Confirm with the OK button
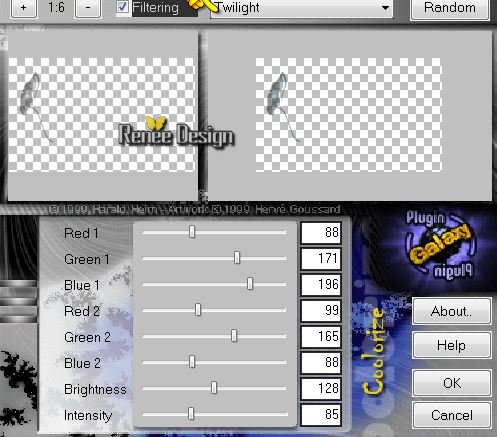Screen dimensions: 497x437 [452, 383]
